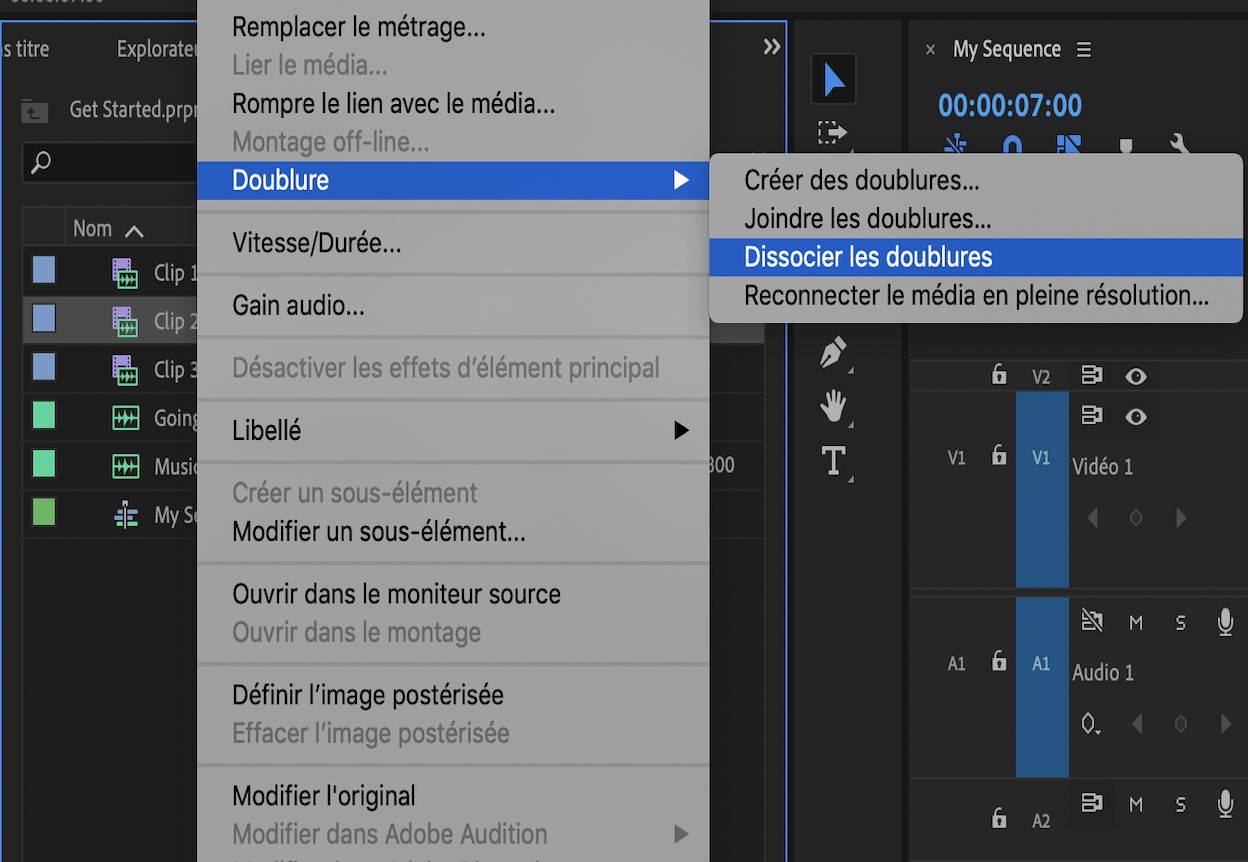The image size is (1248, 862).
Task: Hide the Vidéo 1 track with its eye toggle
Action: (1138, 416)
